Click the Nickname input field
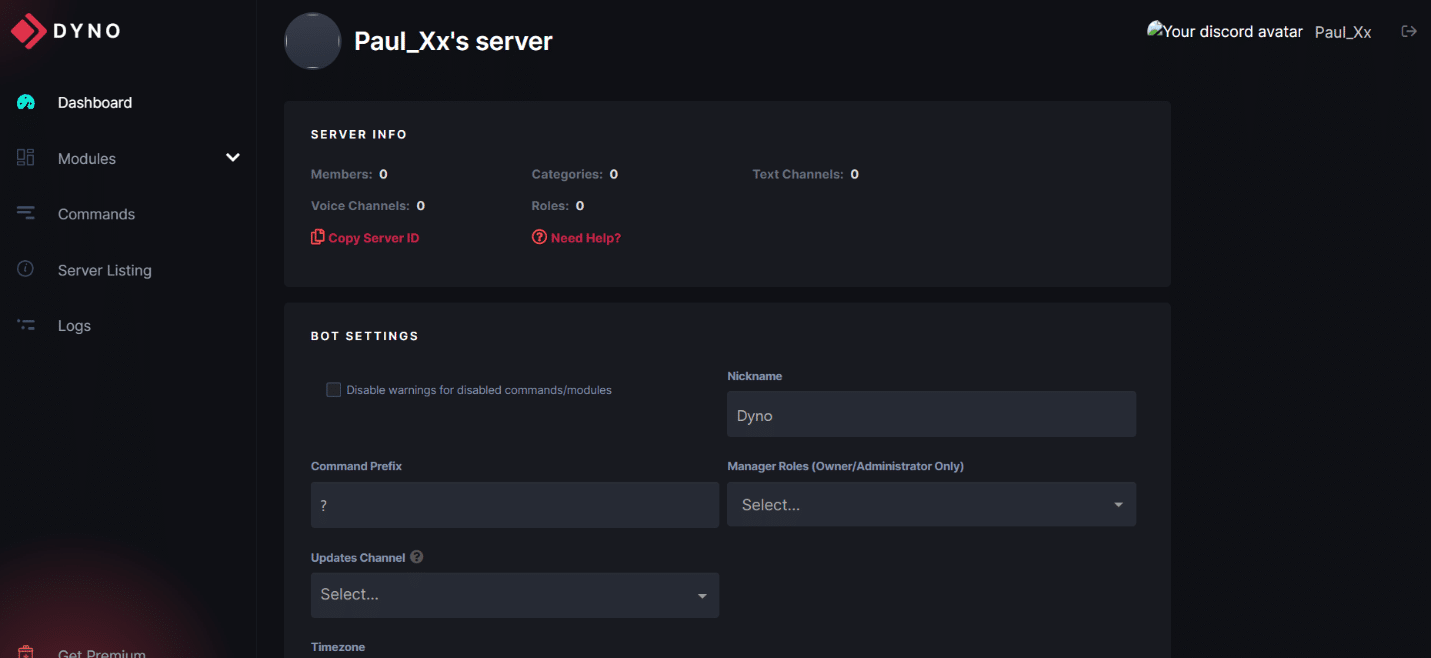 [x=931, y=414]
